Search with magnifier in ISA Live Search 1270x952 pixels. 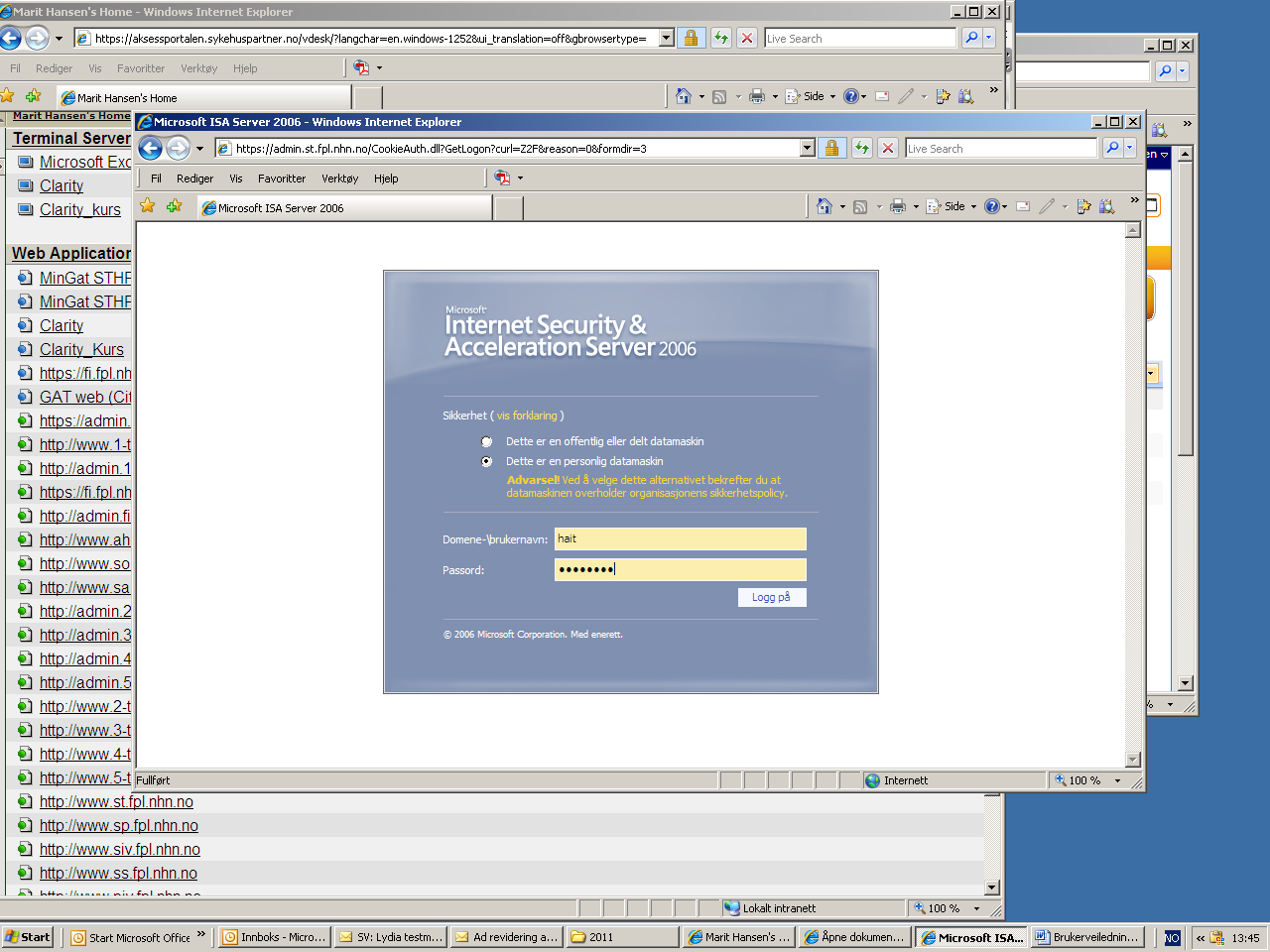coord(1112,148)
